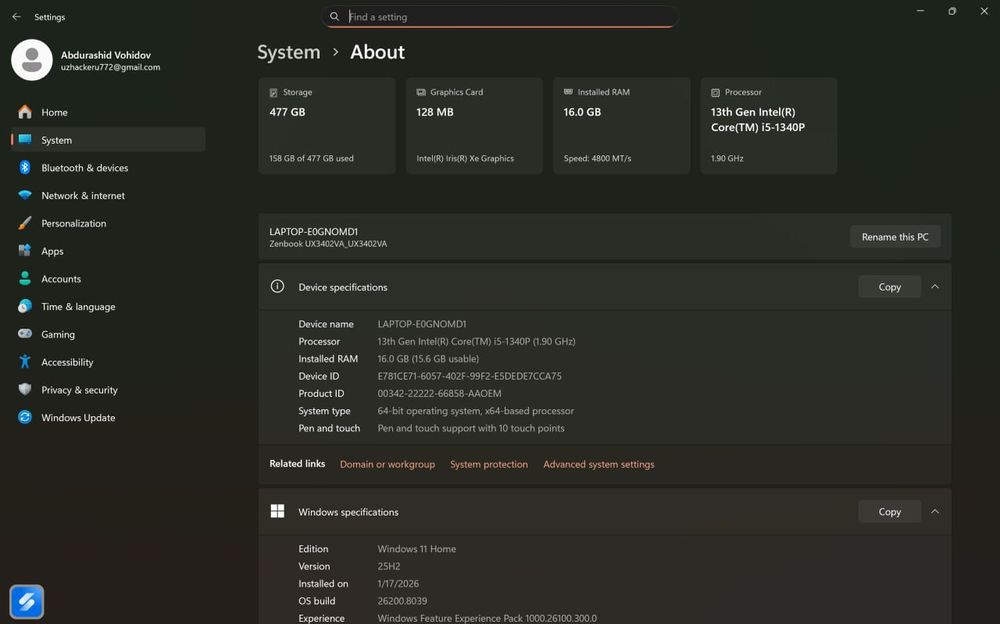
Task: Follow the Domain or workgroup link
Action: tap(387, 464)
